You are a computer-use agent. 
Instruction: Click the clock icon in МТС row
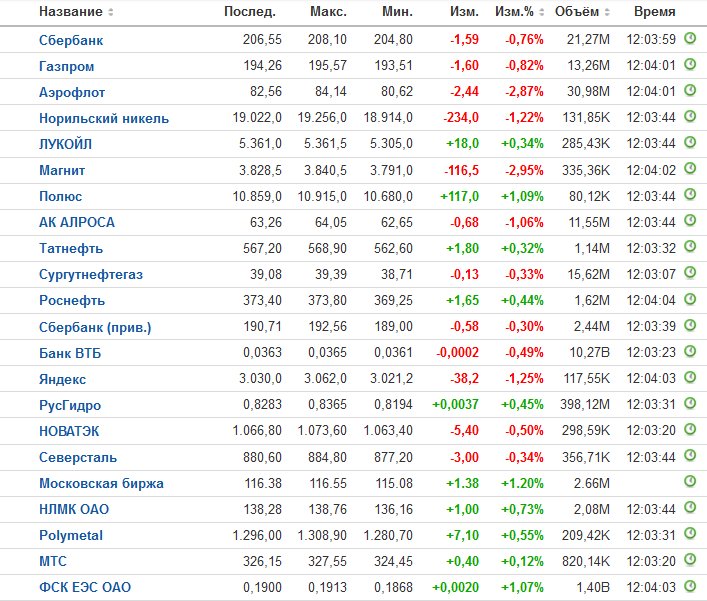[690, 560]
